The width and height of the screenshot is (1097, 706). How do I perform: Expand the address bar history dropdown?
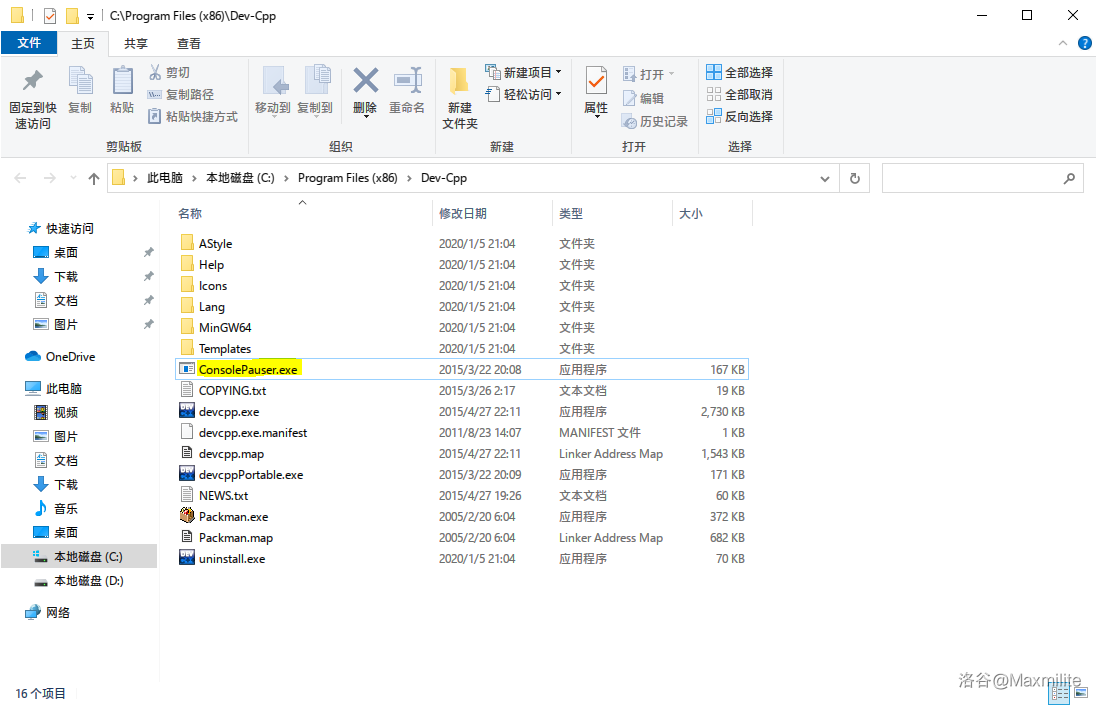click(825, 178)
